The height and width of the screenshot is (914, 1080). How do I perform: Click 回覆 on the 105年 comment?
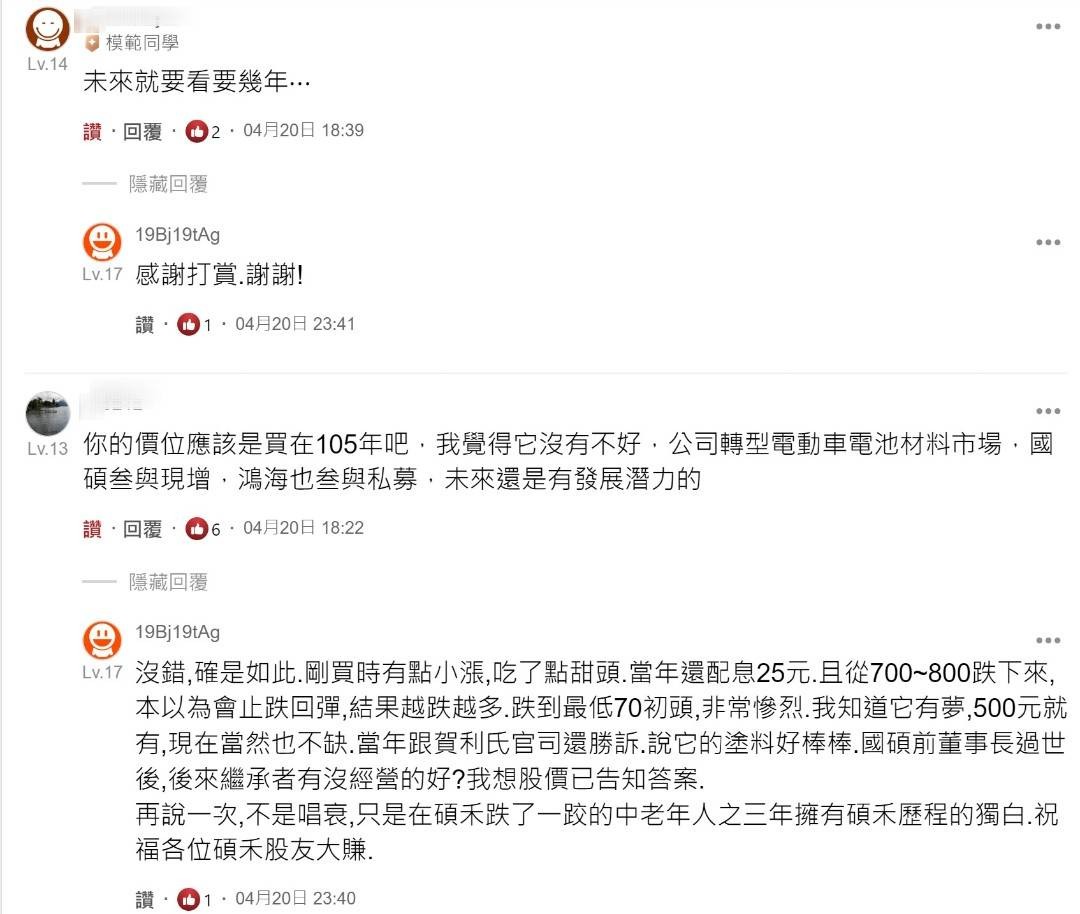143,528
